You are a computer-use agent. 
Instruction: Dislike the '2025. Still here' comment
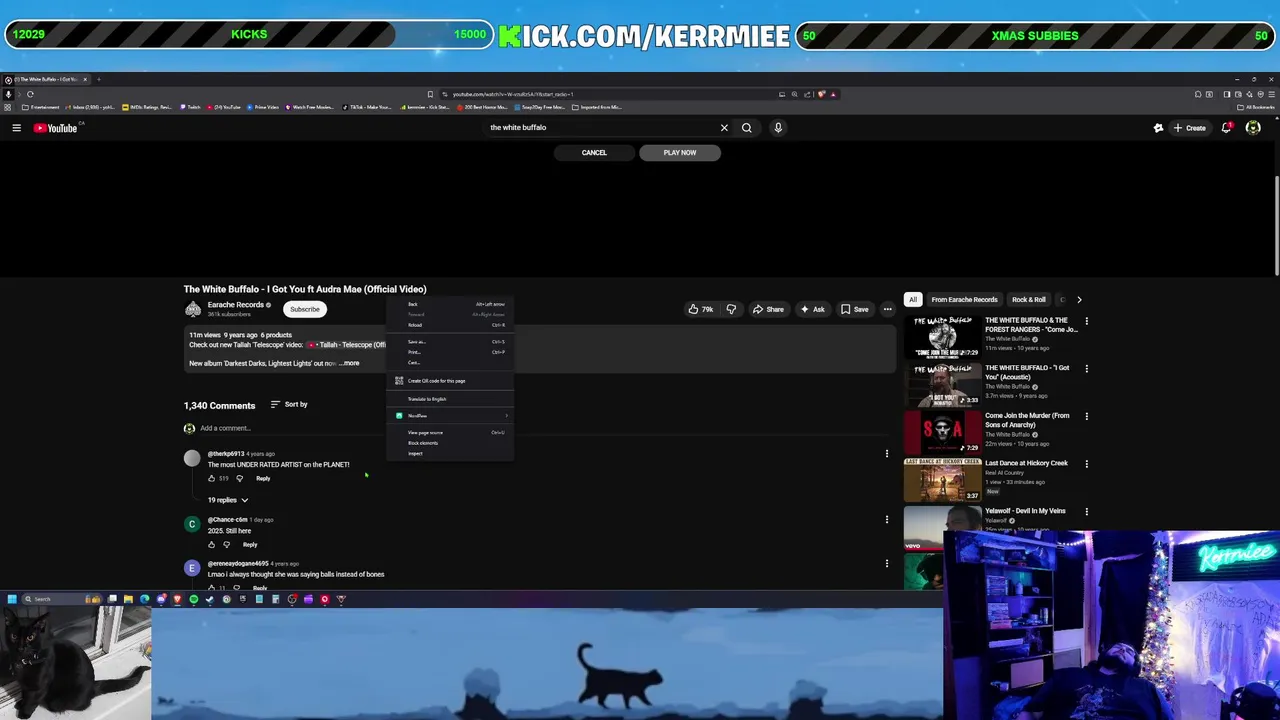[226, 545]
